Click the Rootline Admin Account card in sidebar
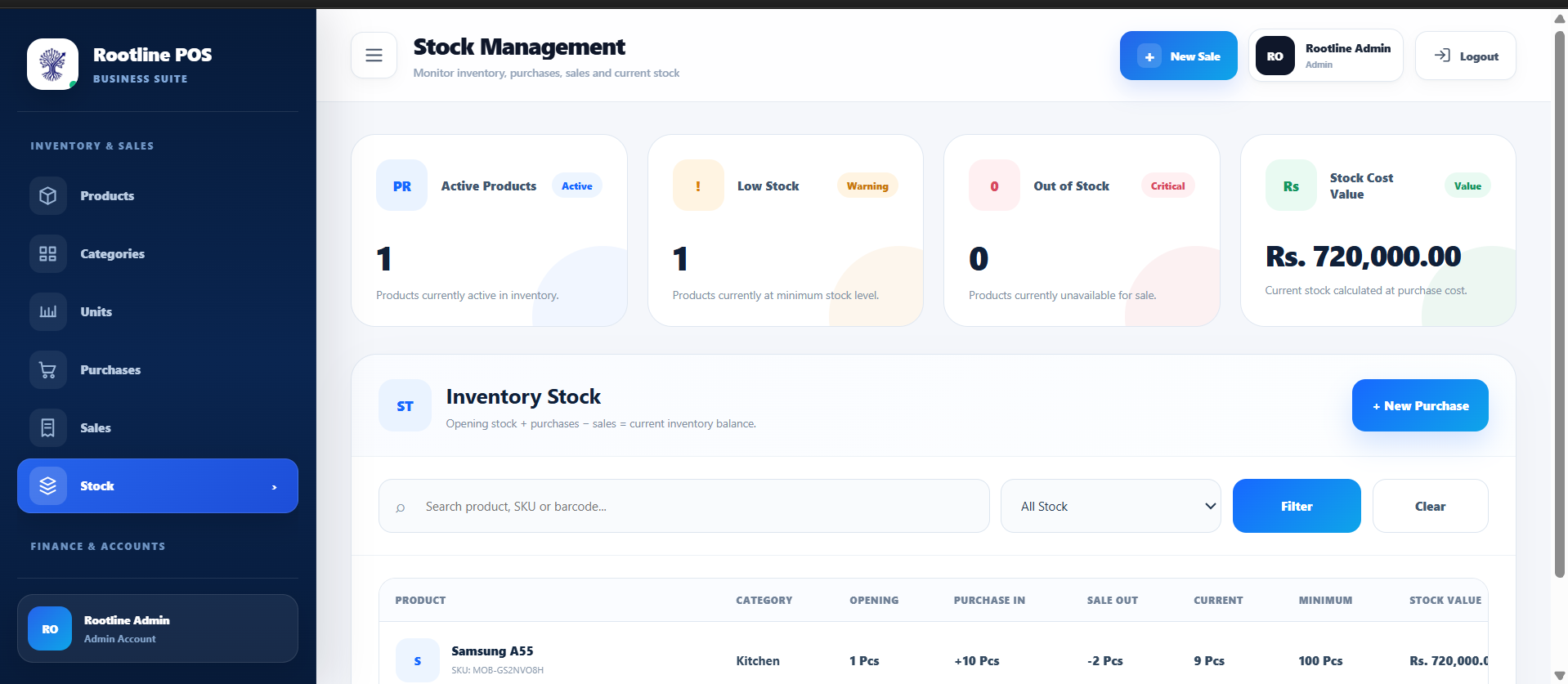 (x=158, y=628)
